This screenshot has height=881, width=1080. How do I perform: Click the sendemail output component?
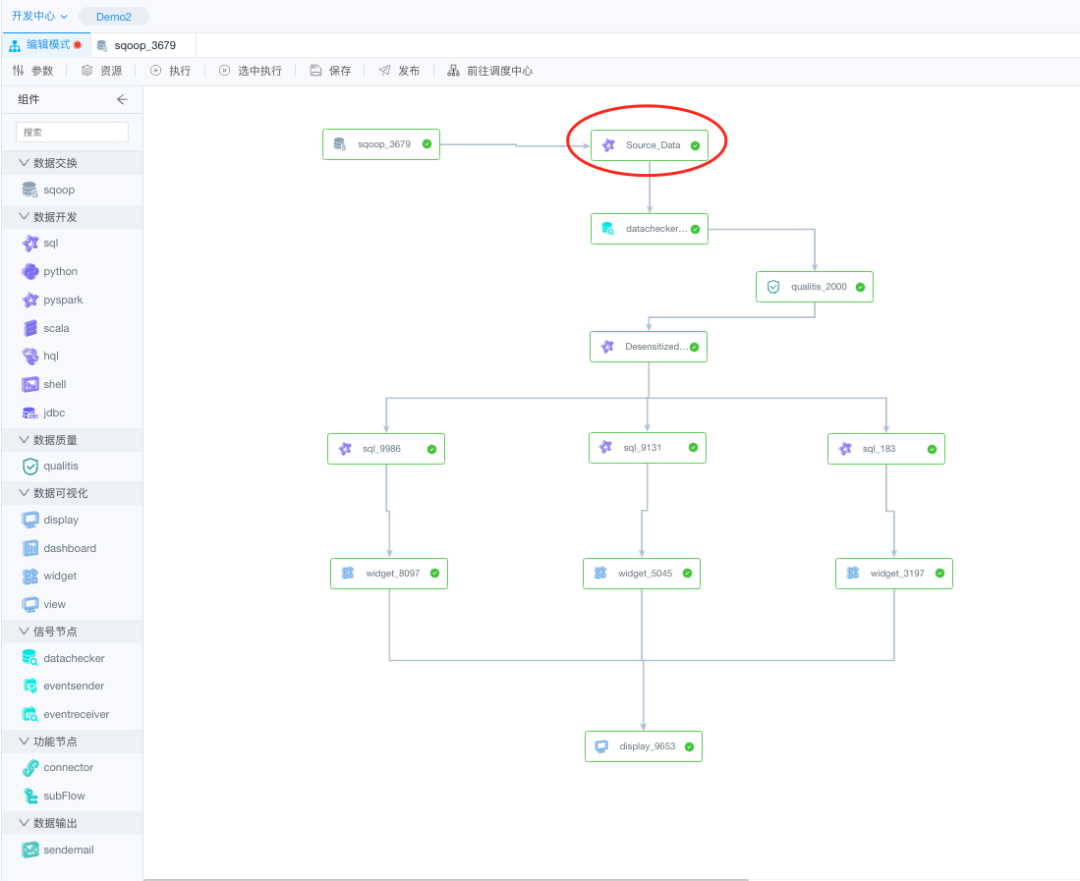[67, 850]
